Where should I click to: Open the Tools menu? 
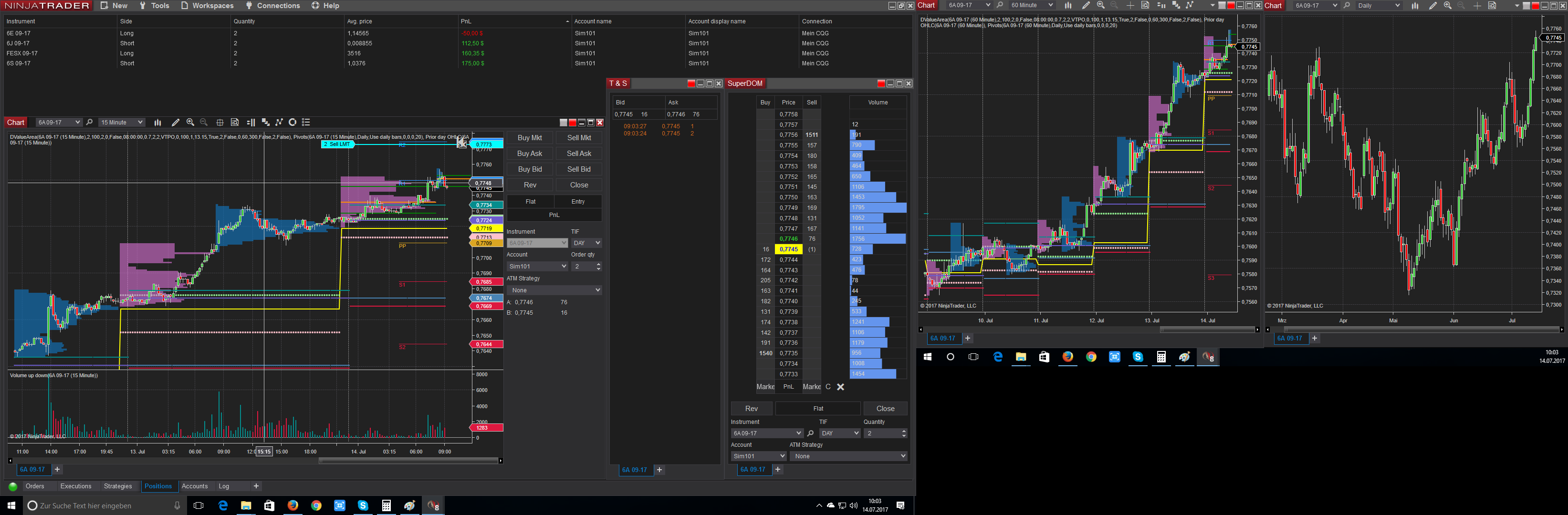pyautogui.click(x=154, y=5)
